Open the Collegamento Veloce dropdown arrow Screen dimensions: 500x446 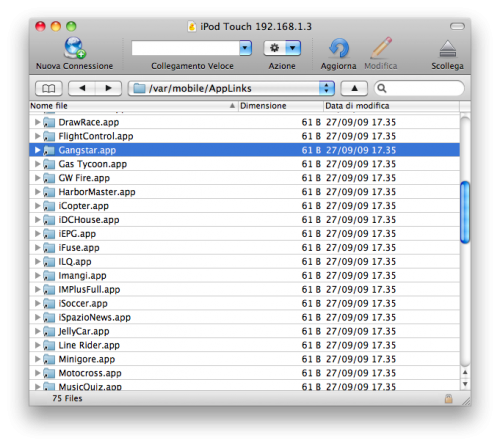click(x=245, y=48)
